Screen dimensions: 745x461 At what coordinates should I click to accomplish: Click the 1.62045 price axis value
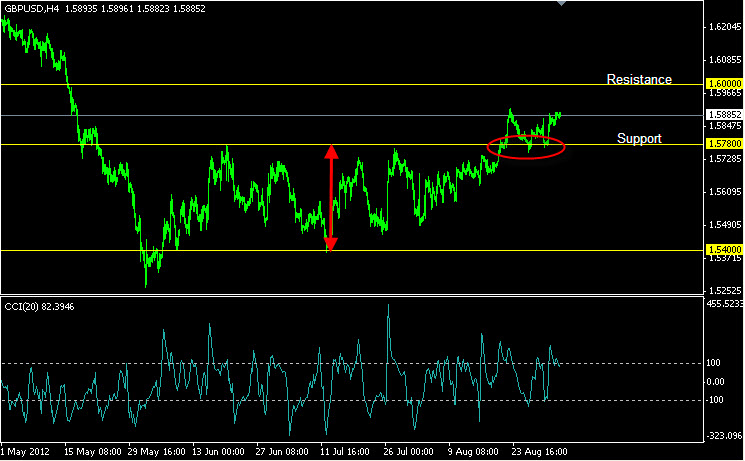(x=725, y=27)
